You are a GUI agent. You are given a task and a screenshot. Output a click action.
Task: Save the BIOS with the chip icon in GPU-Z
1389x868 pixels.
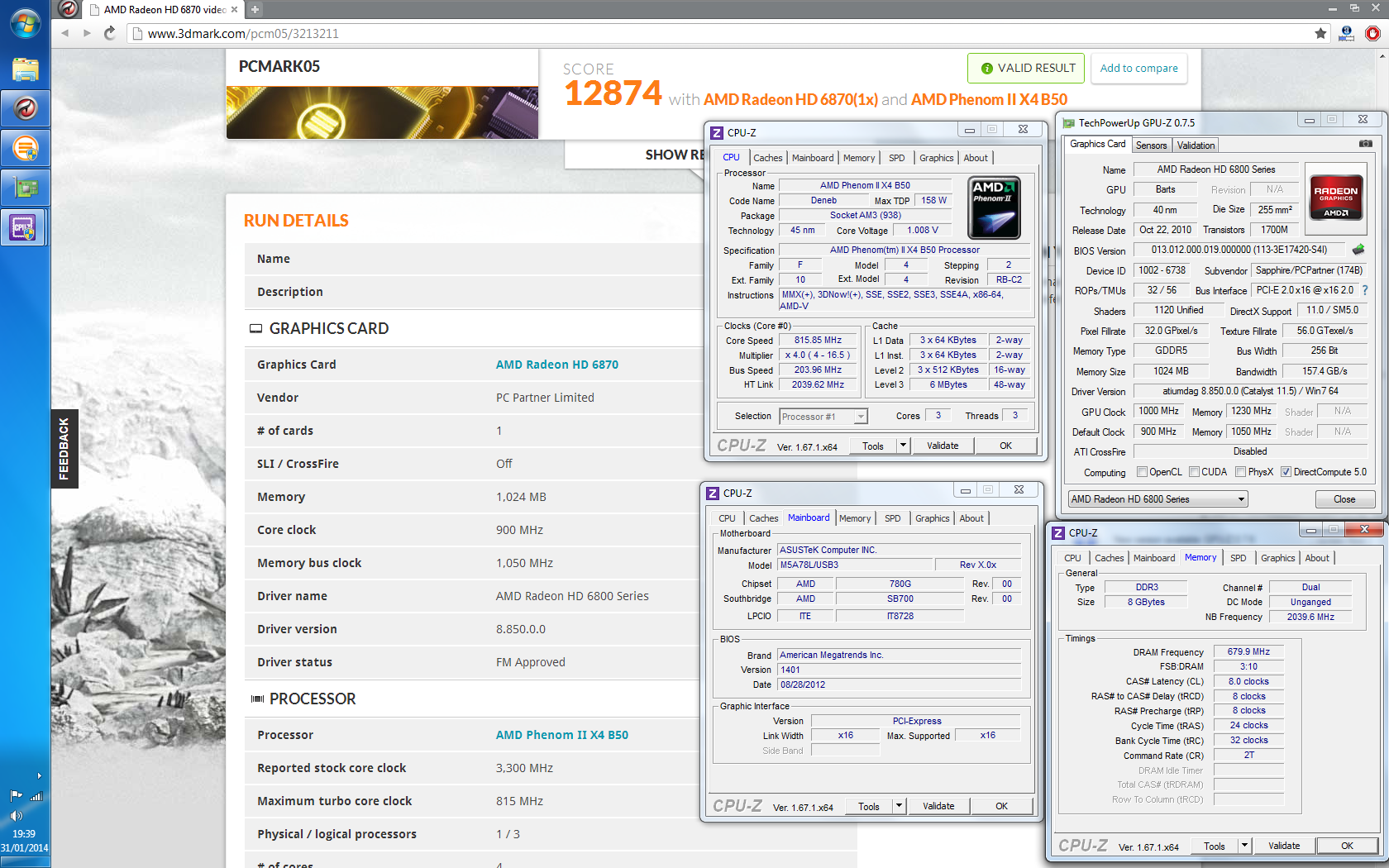(1358, 249)
